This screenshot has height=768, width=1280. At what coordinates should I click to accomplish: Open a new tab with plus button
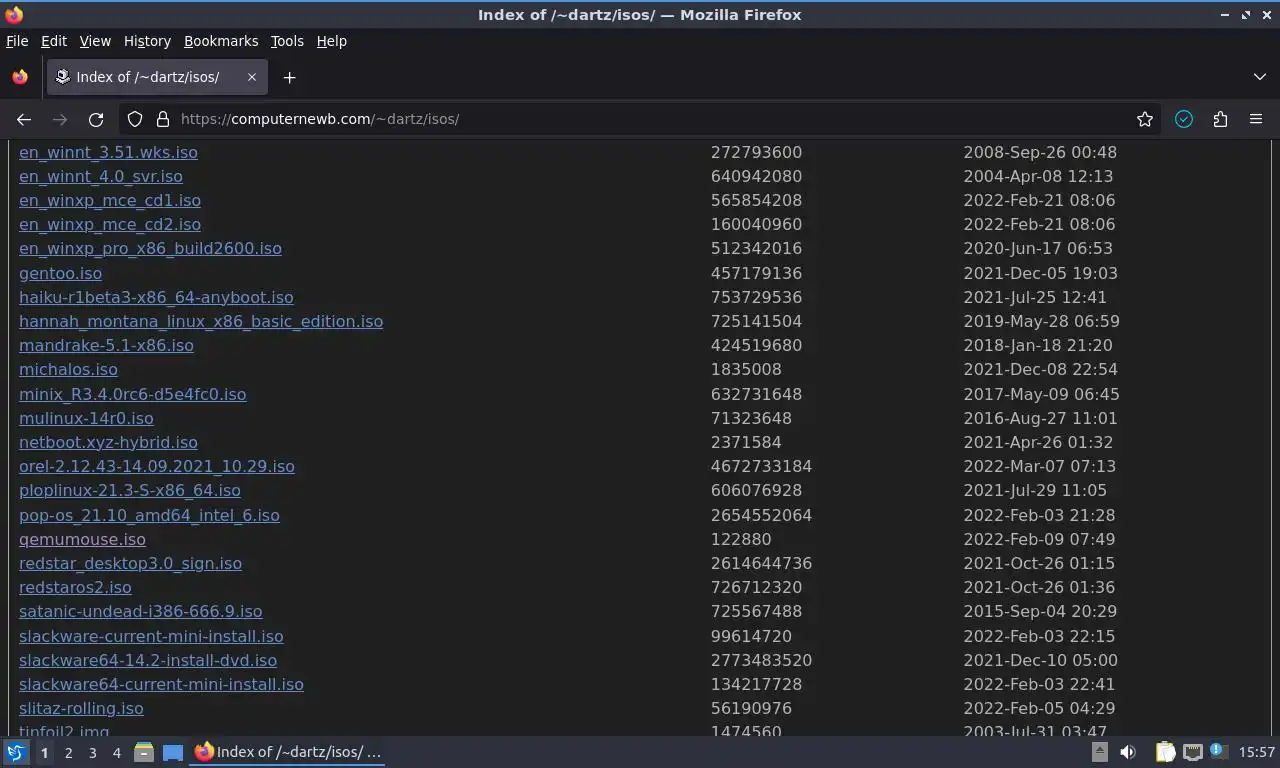tap(289, 77)
